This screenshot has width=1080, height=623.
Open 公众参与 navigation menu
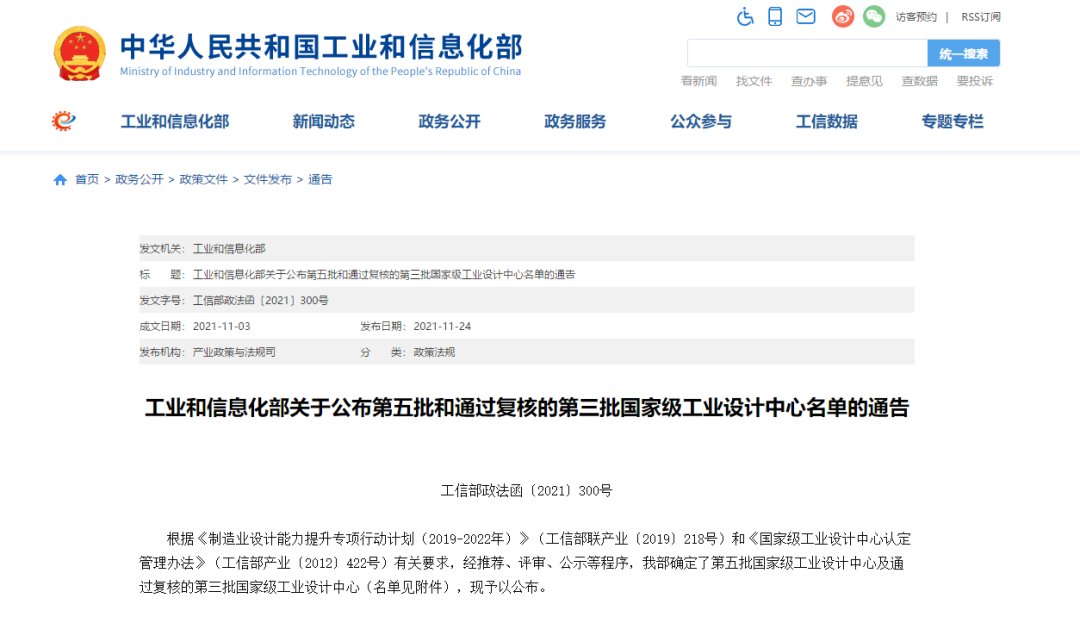pyautogui.click(x=700, y=122)
